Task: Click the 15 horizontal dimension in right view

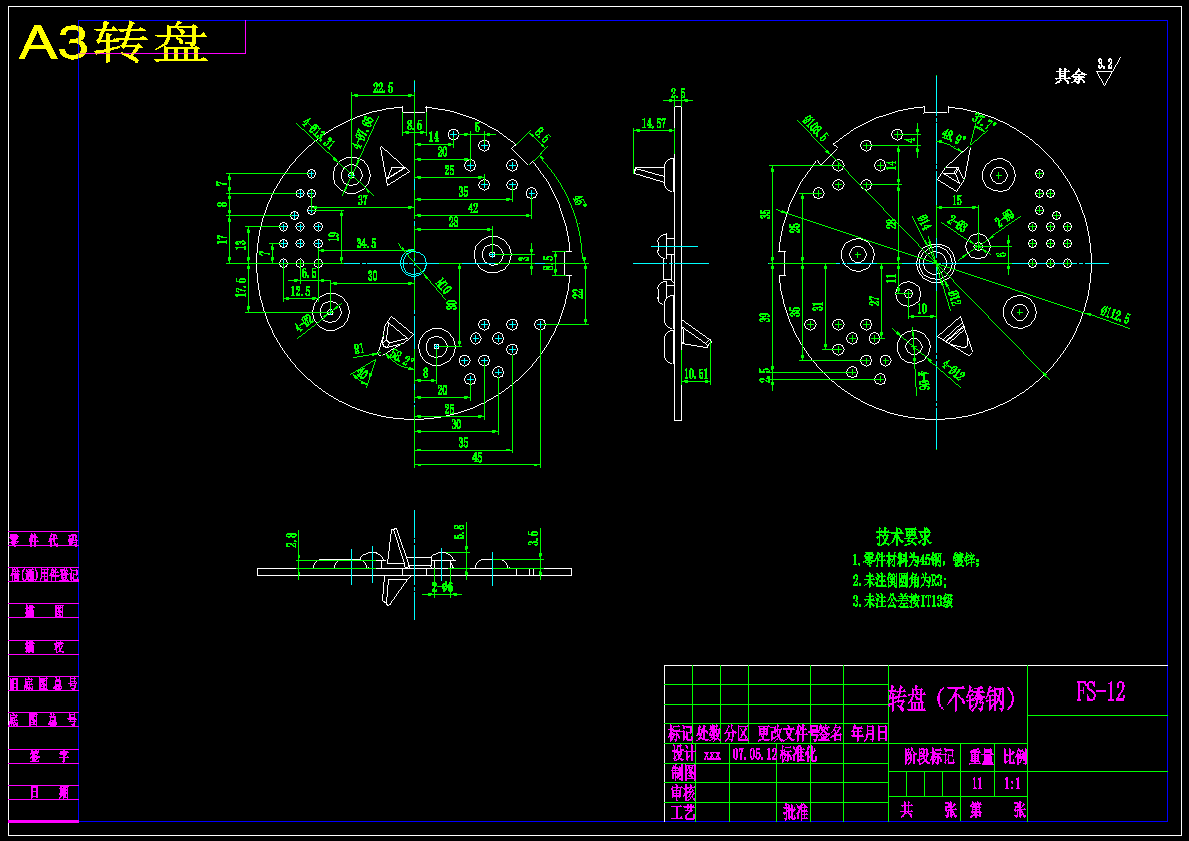Action: pos(956,199)
